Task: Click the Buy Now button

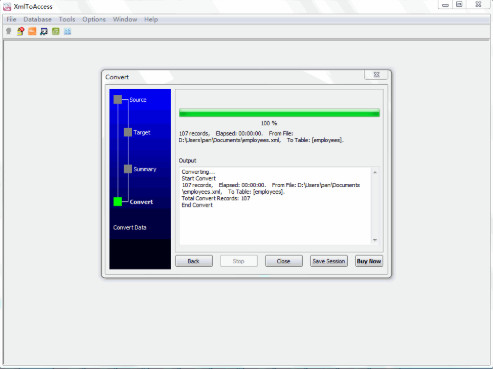Action: [x=369, y=261]
